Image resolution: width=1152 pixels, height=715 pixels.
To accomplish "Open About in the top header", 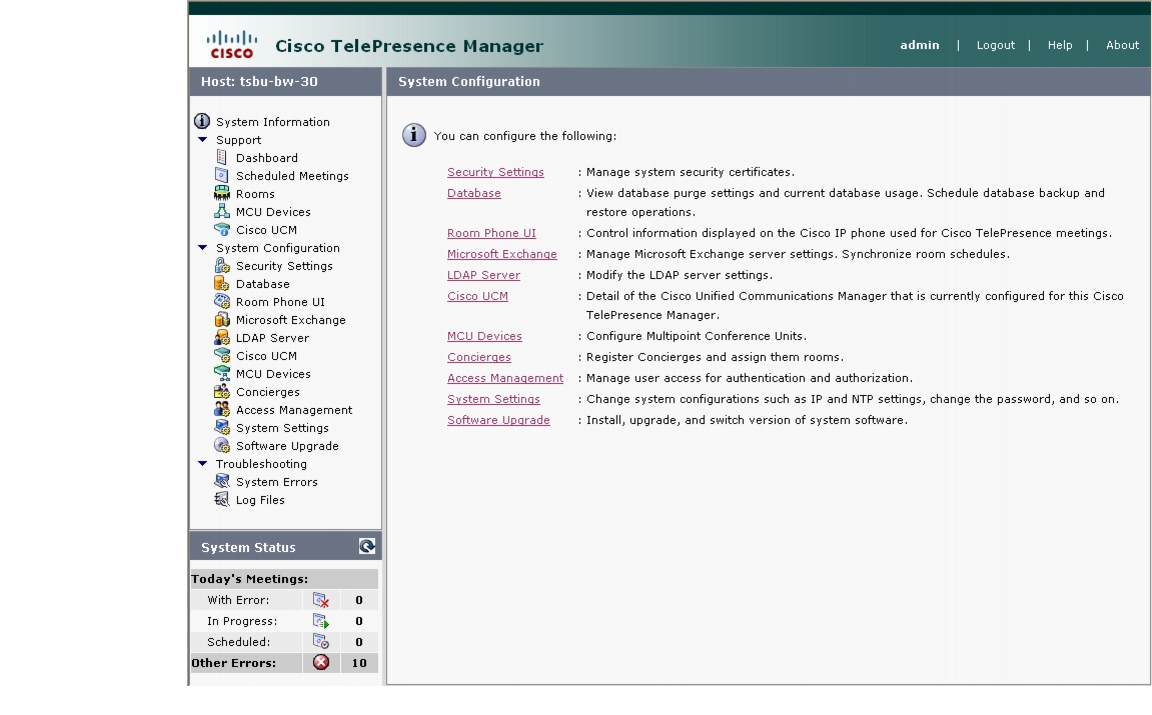I will [1123, 45].
